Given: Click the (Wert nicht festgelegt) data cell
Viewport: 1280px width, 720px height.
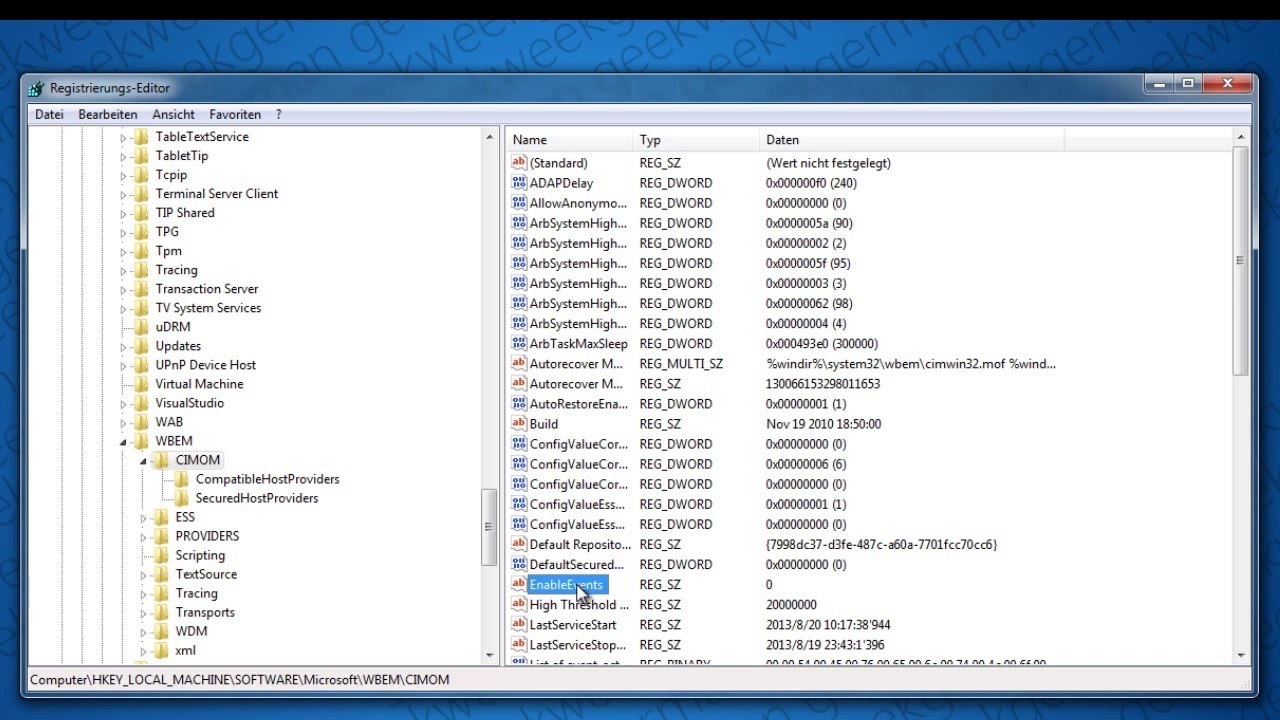Looking at the screenshot, I should coord(828,163).
